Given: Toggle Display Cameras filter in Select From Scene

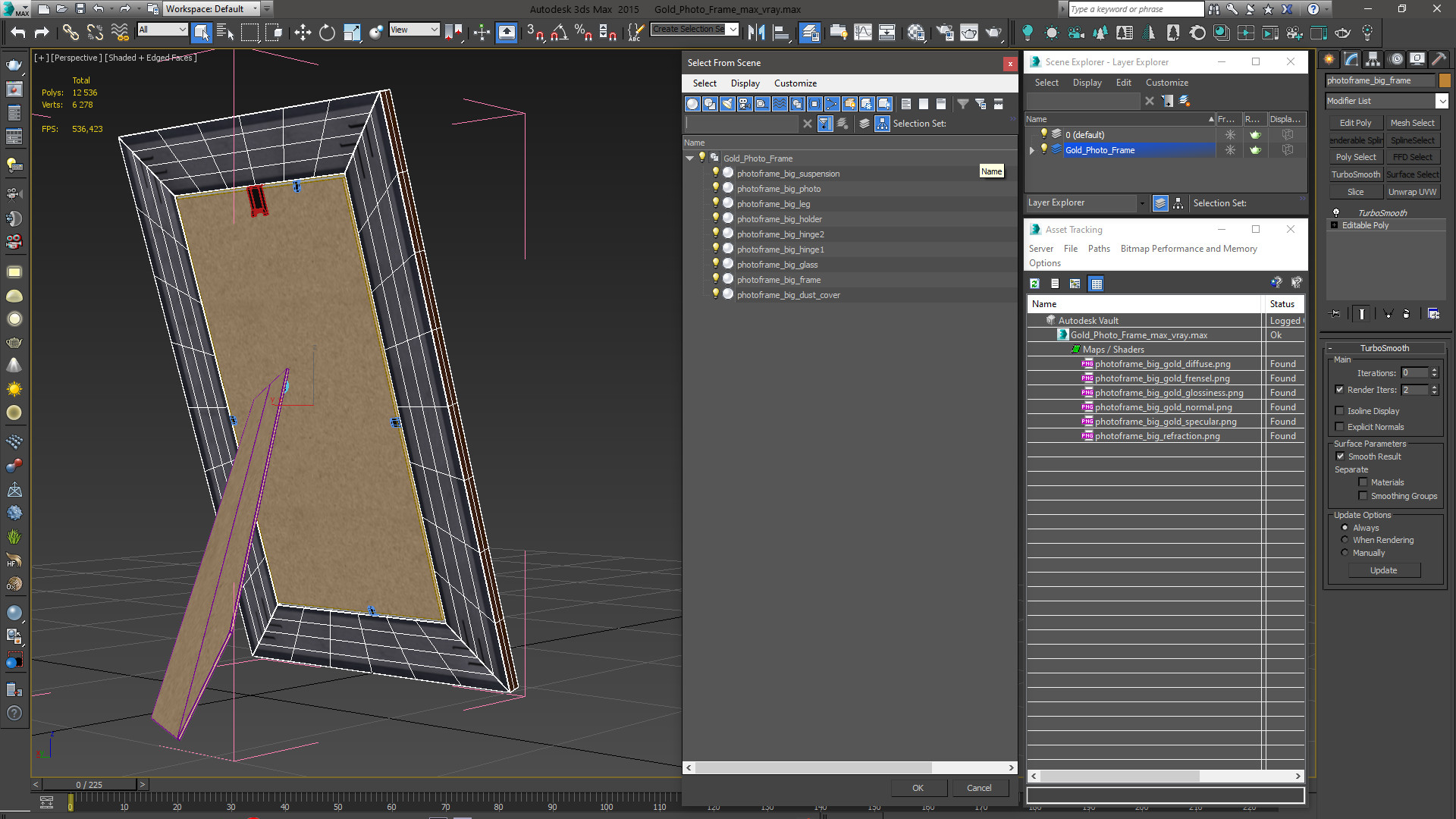Looking at the screenshot, I should [745, 104].
